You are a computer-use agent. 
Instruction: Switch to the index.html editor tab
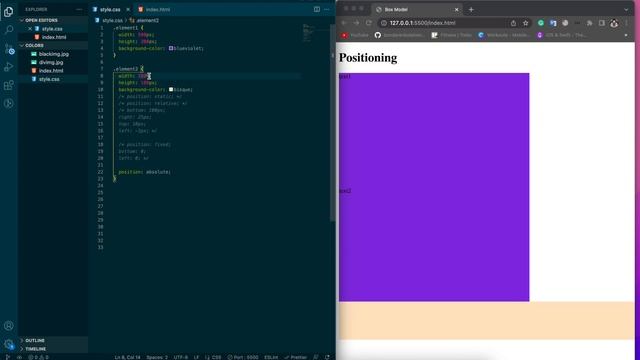[x=154, y=9]
